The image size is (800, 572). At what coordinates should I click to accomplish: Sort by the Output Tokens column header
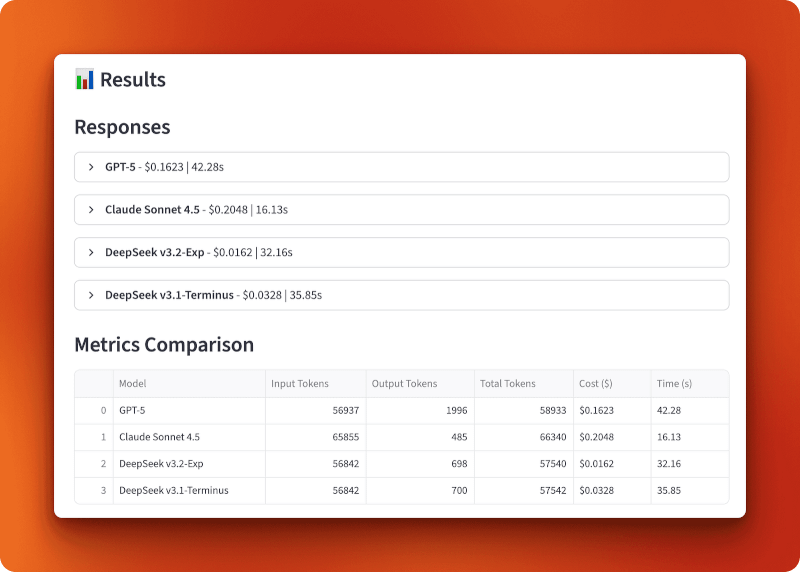pyautogui.click(x=420, y=384)
